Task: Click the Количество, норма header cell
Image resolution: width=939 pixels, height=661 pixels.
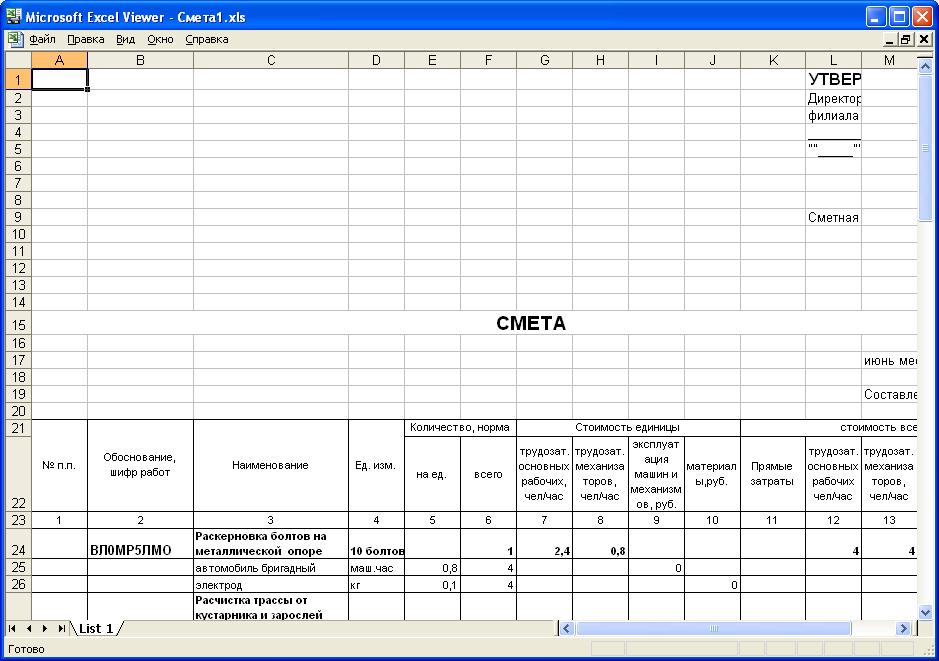Action: point(460,427)
